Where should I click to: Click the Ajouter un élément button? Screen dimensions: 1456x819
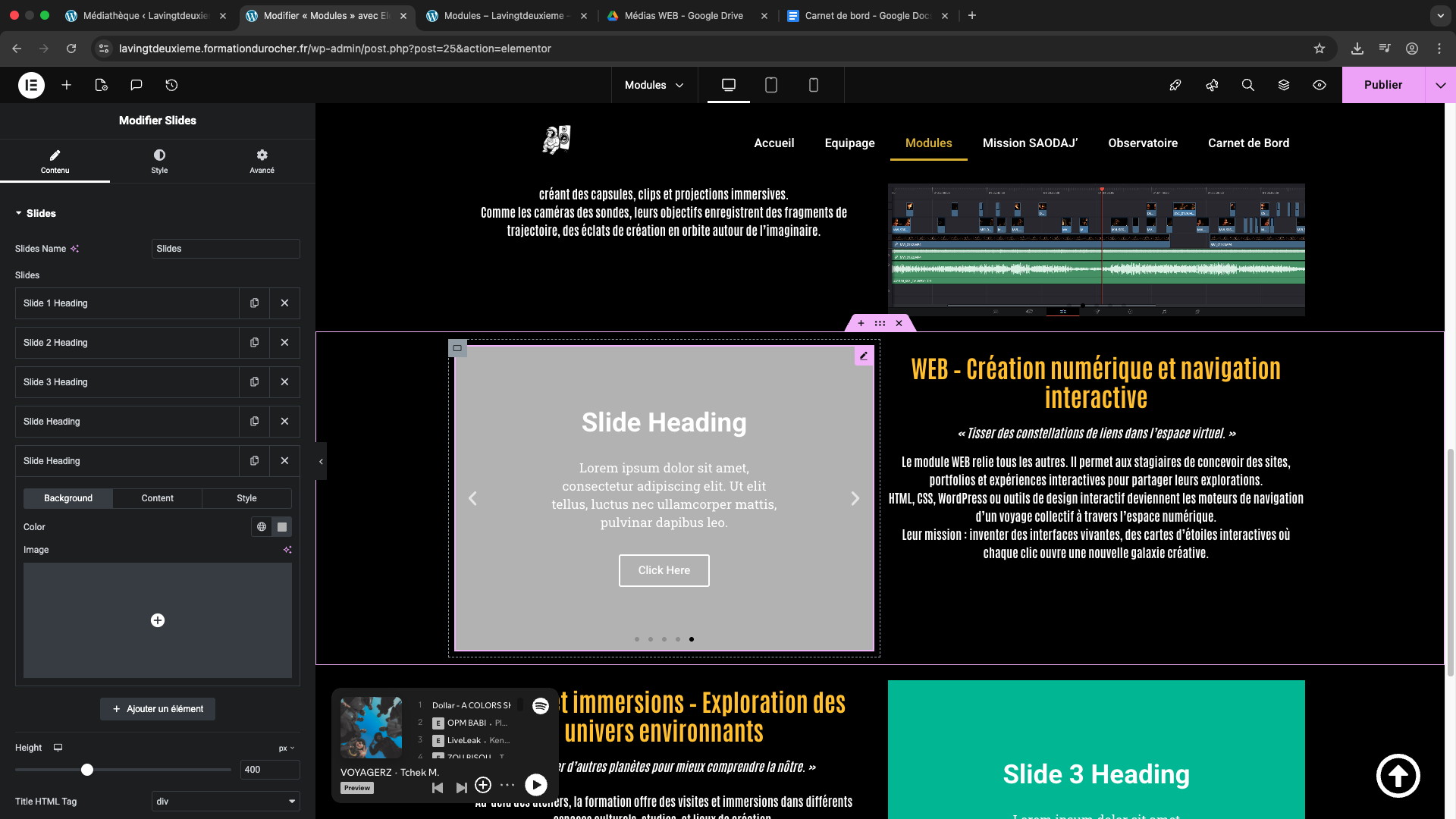(158, 709)
